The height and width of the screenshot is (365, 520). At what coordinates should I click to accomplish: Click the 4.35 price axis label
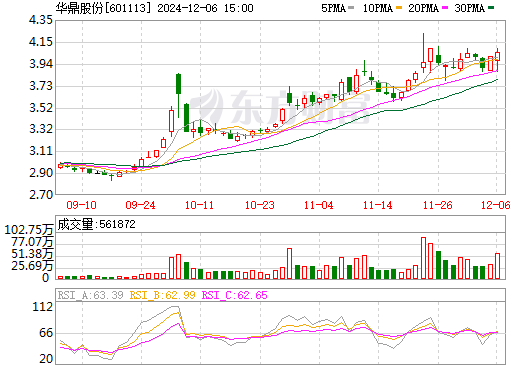tap(41, 20)
